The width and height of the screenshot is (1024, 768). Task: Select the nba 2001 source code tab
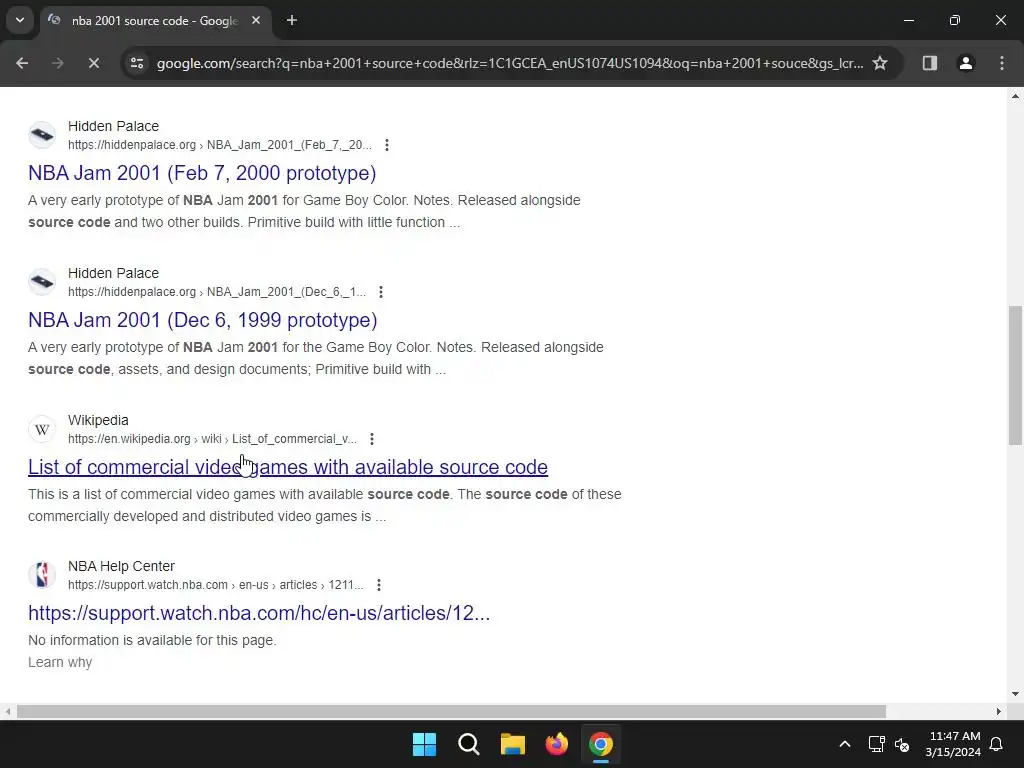tap(155, 20)
